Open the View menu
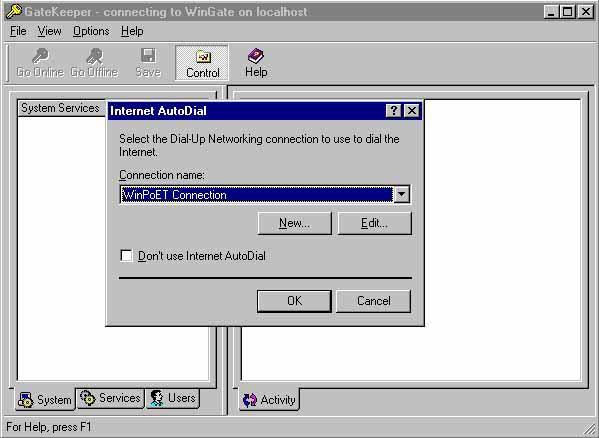Screen dimensions: 599x438 click(x=49, y=31)
